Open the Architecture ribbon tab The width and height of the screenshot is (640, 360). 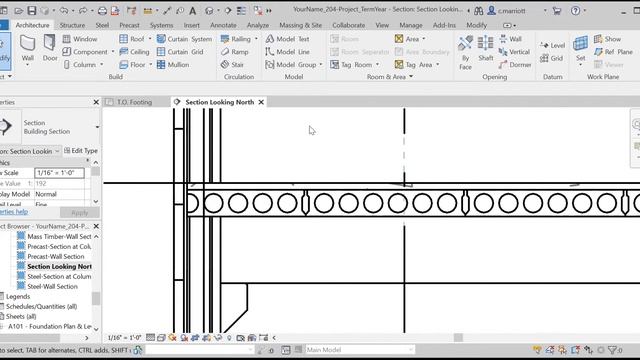(32, 25)
